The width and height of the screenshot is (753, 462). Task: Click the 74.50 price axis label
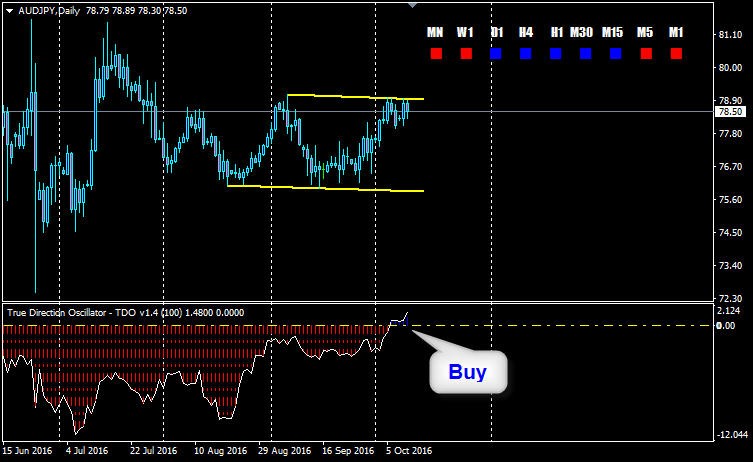(x=730, y=232)
